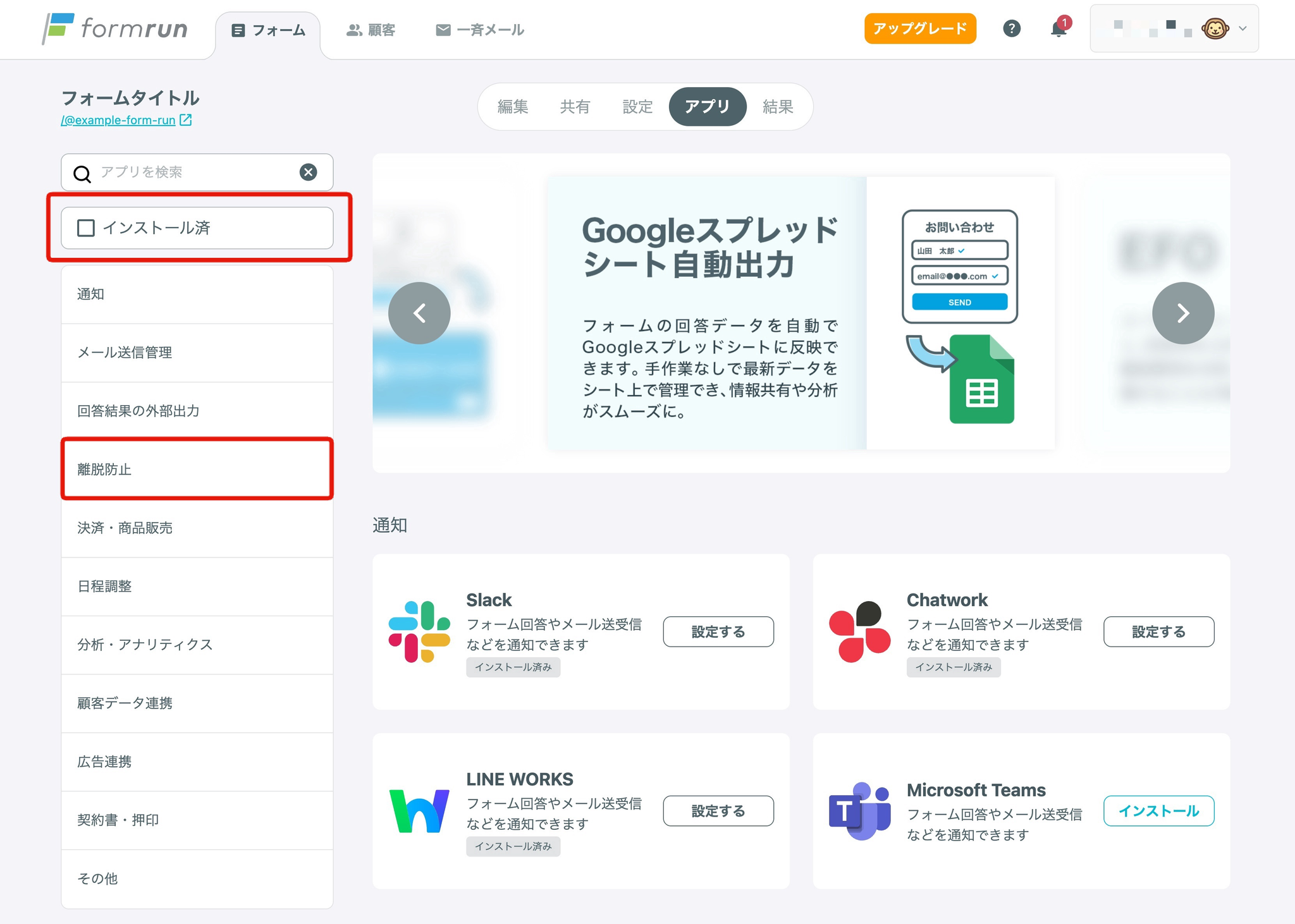Open the help question mark icon
This screenshot has width=1295, height=924.
[x=1012, y=28]
